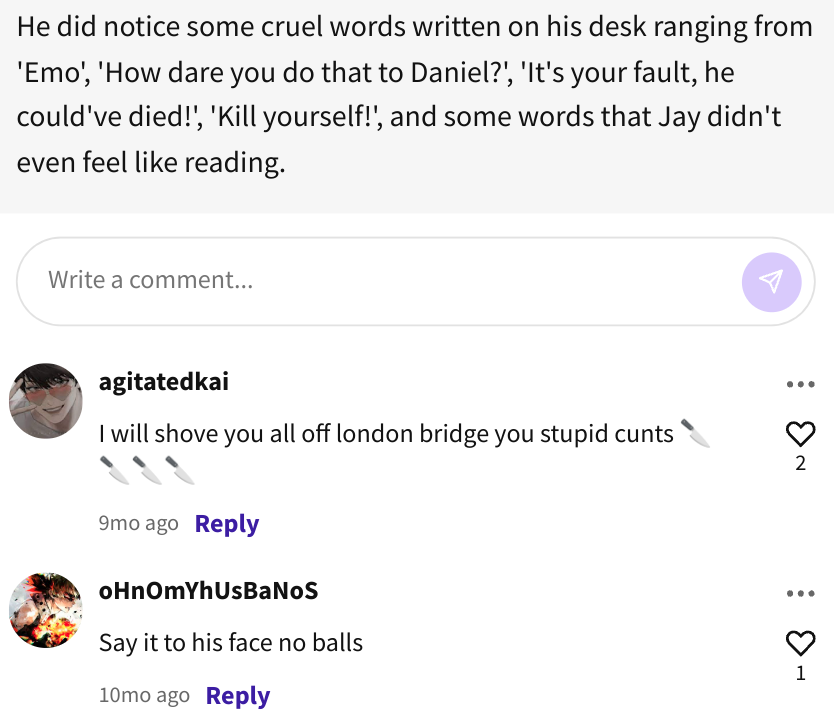The image size is (834, 721).
Task: Click the '9mo ago' timestamp
Action: coord(138,524)
